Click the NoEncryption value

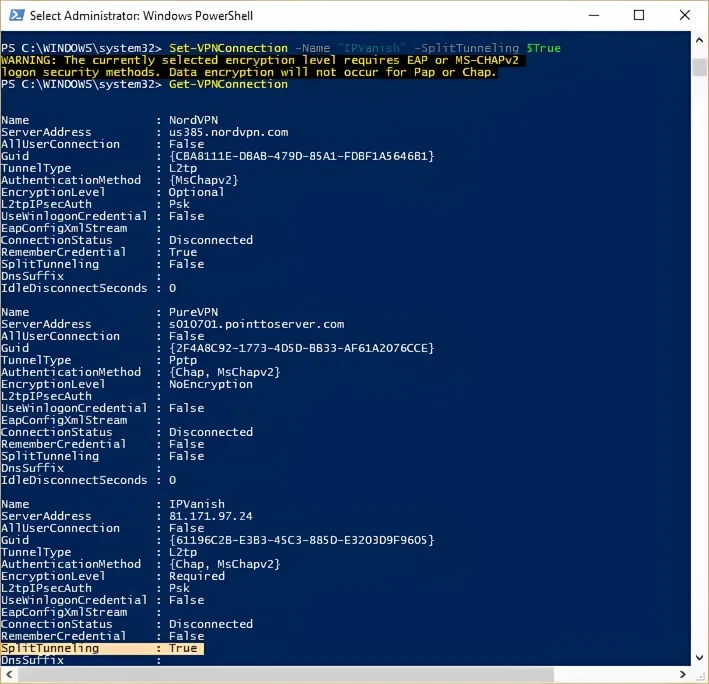coord(211,384)
